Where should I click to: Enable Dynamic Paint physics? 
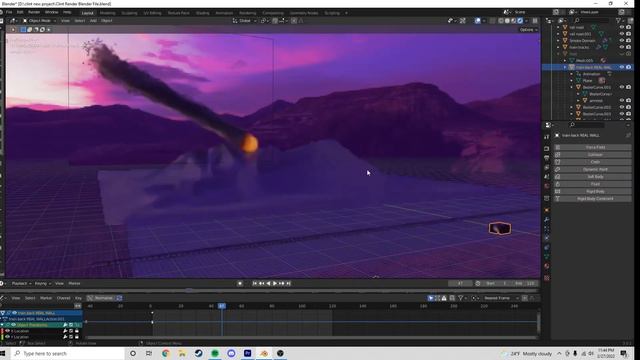(x=593, y=169)
